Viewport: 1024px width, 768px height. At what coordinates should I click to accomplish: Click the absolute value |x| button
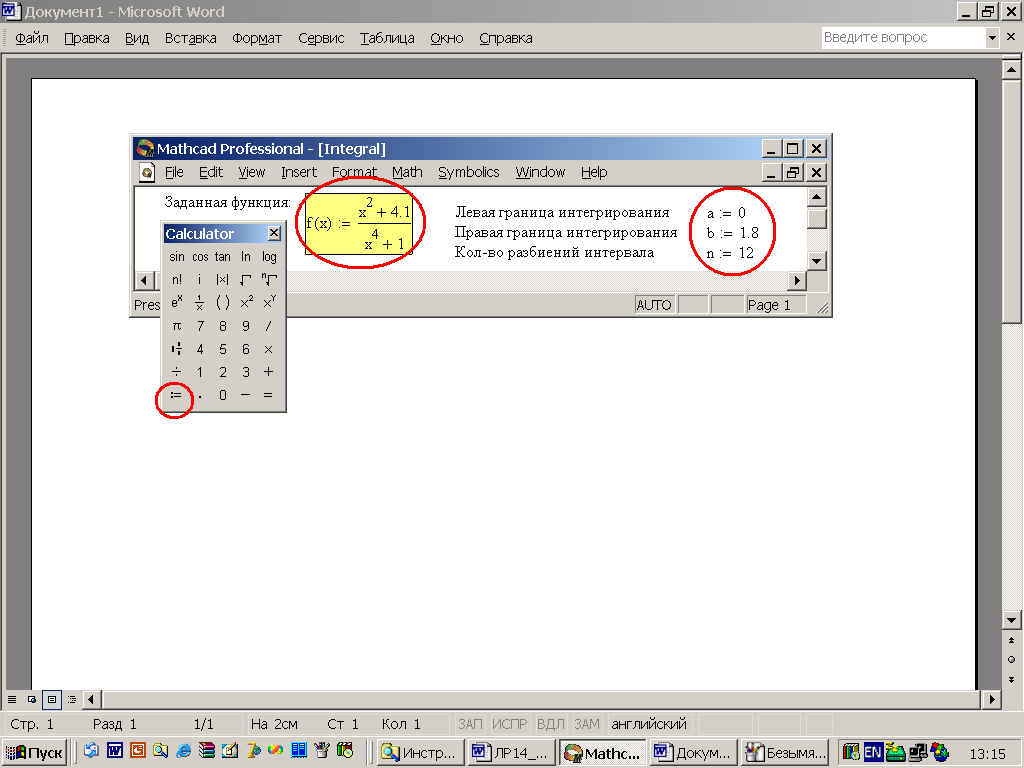(223, 280)
